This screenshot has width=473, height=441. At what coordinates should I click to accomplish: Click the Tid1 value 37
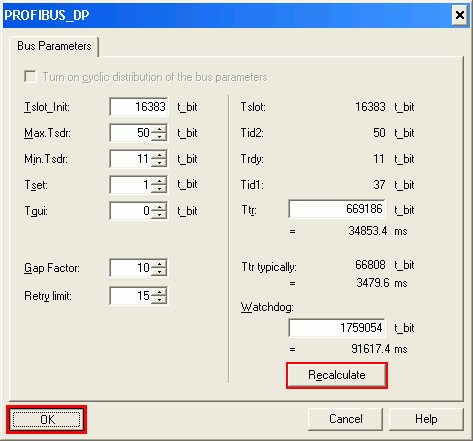click(x=379, y=185)
